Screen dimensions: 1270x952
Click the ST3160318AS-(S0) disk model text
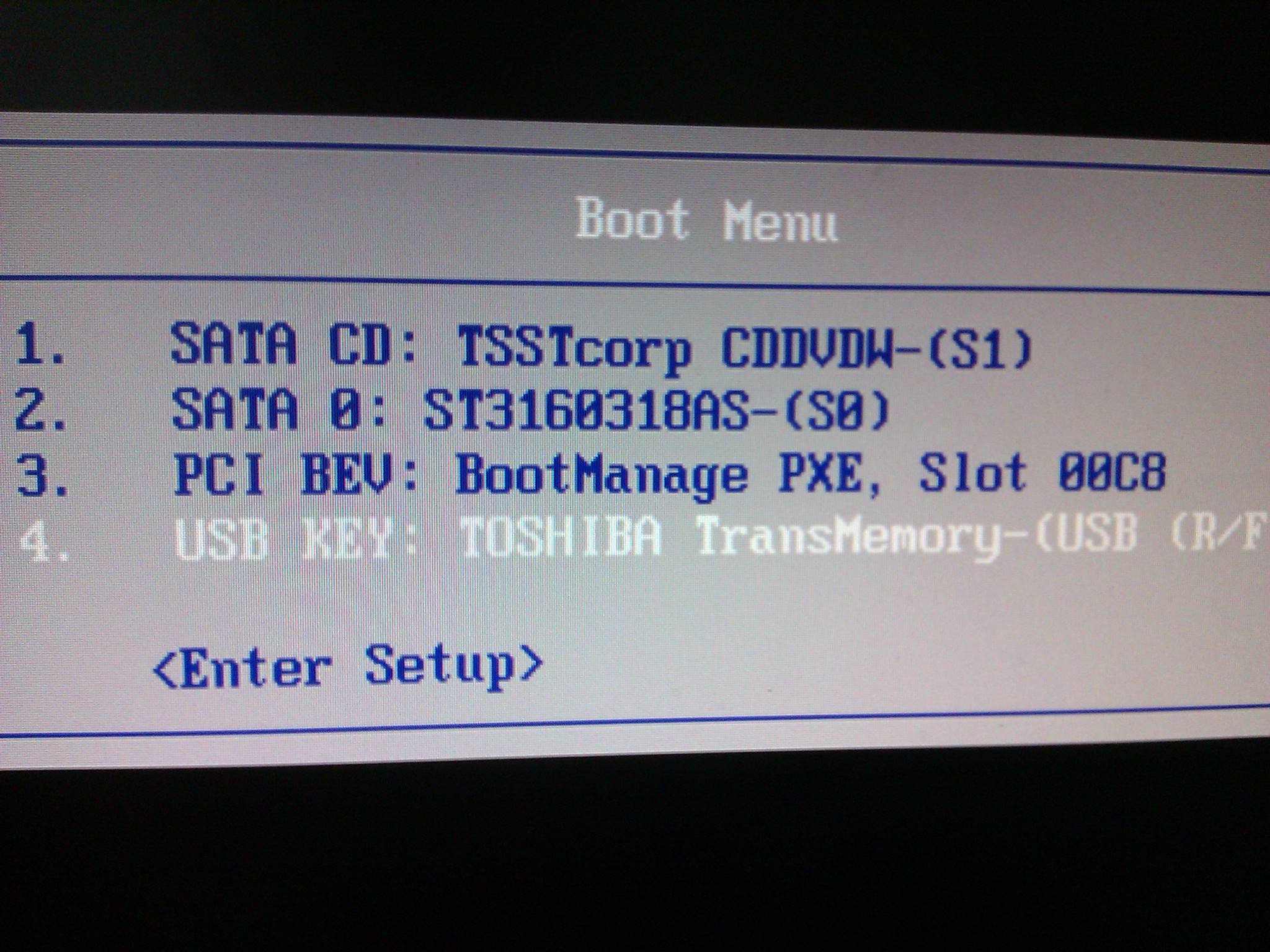(x=656, y=410)
